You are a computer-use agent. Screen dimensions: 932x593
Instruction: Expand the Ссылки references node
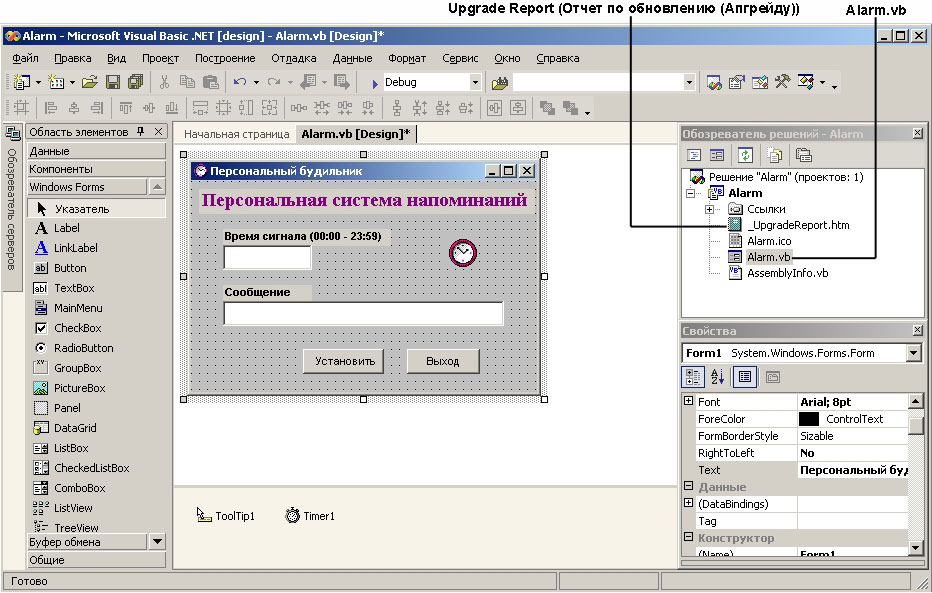point(709,209)
